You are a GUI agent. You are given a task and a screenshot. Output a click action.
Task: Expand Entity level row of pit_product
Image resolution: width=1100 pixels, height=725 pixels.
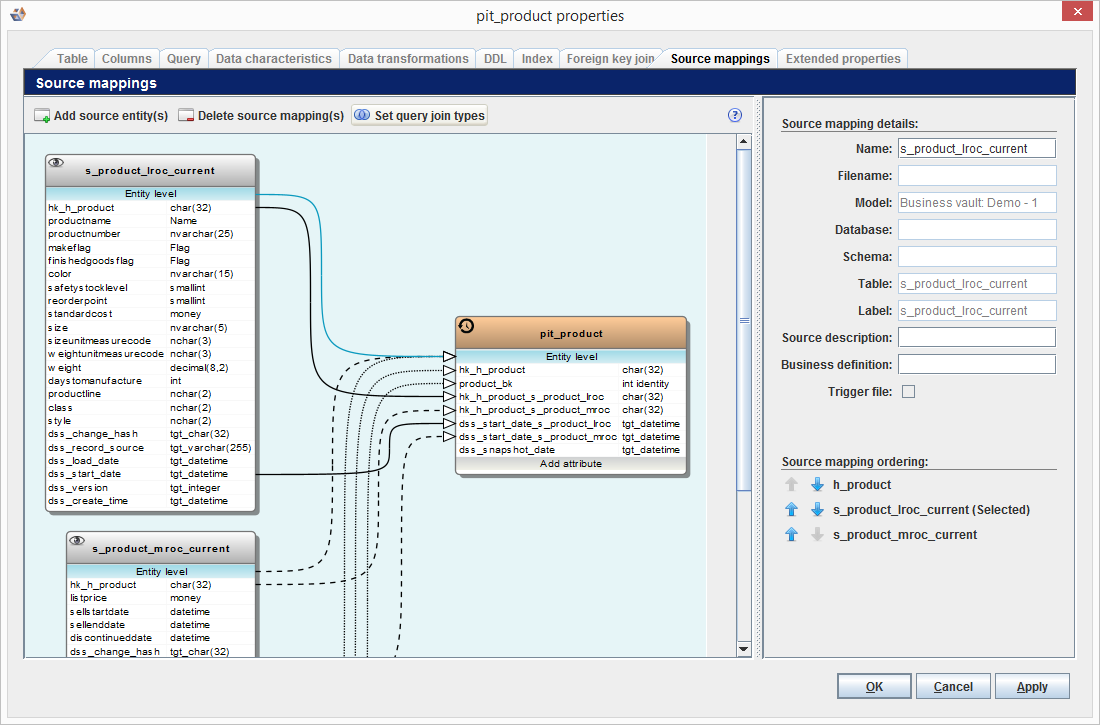tap(571, 356)
